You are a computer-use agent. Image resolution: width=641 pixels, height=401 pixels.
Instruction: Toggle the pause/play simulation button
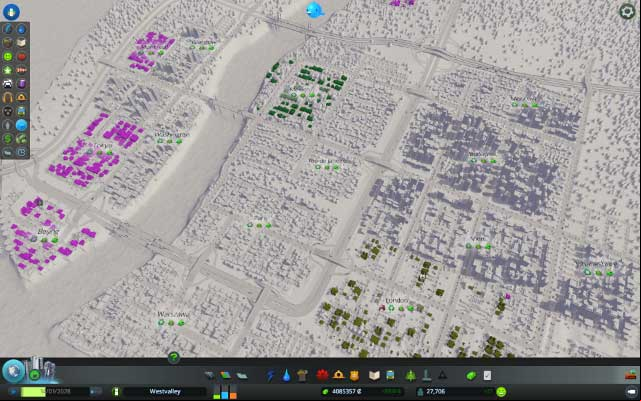coord(14,392)
